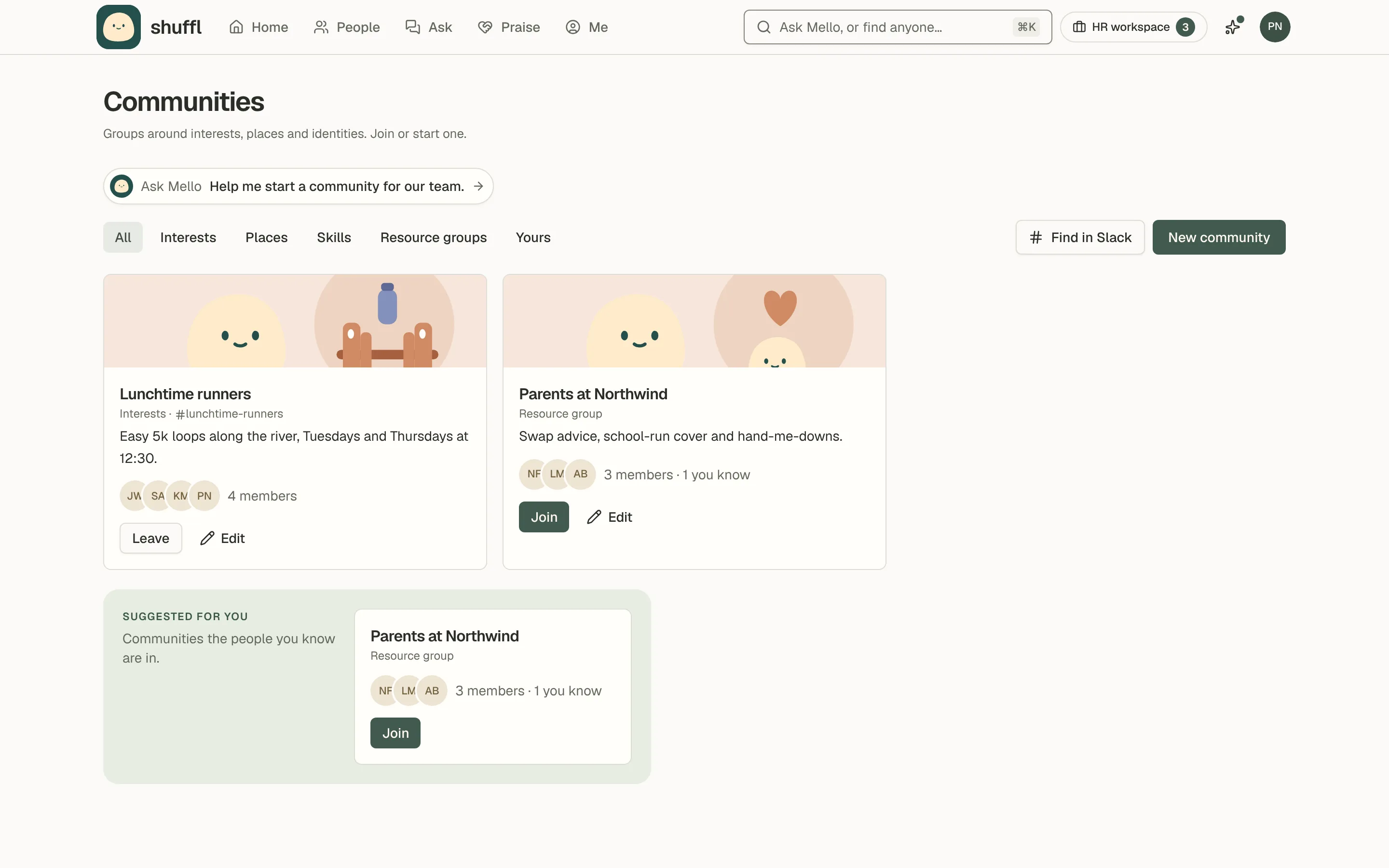This screenshot has height=868, width=1389.
Task: Click the AB avatar in the suggested card
Action: (432, 691)
